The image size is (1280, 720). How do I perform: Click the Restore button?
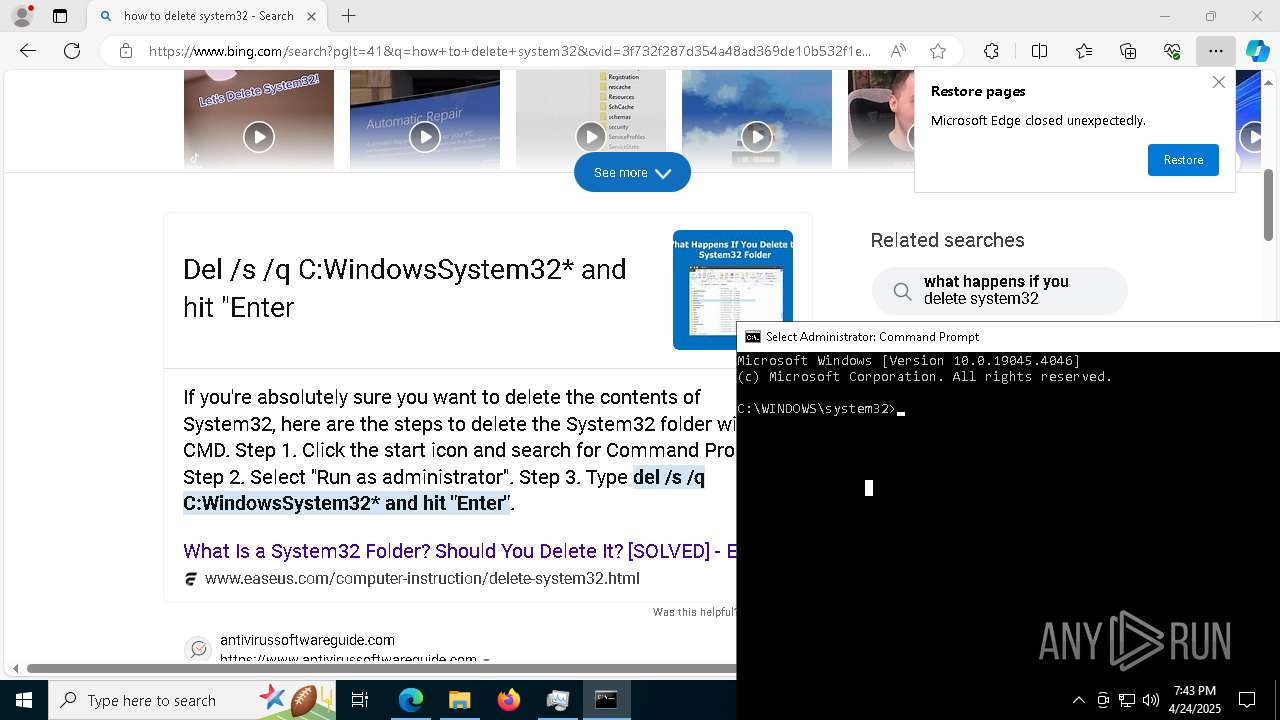pos(1183,160)
